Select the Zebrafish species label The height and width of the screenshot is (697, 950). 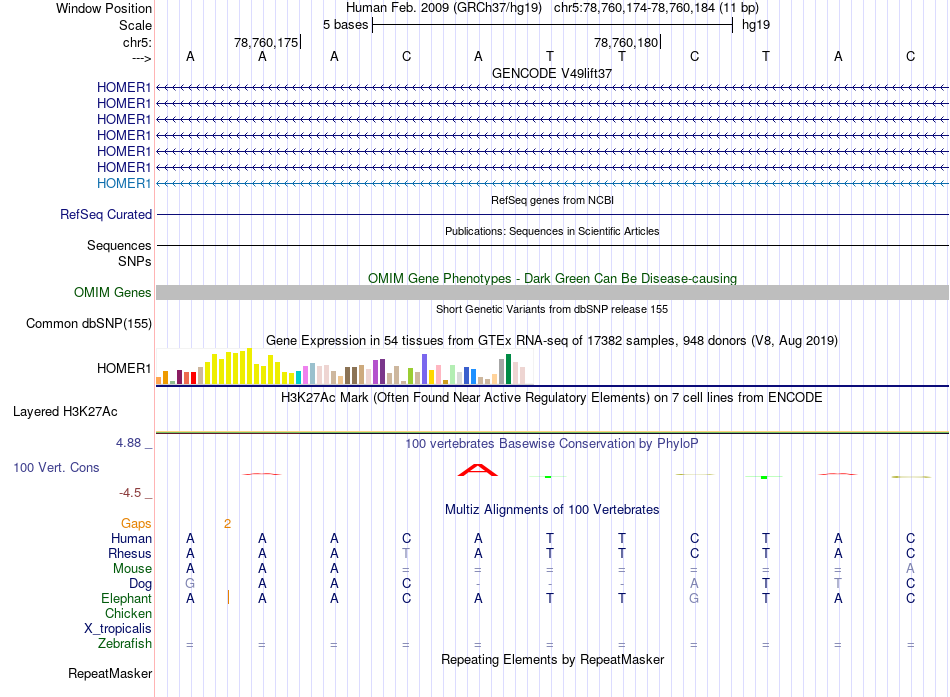click(125, 643)
